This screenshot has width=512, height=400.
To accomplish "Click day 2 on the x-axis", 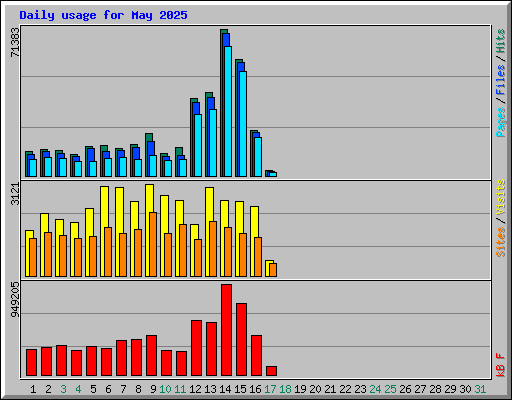I will tap(48, 389).
